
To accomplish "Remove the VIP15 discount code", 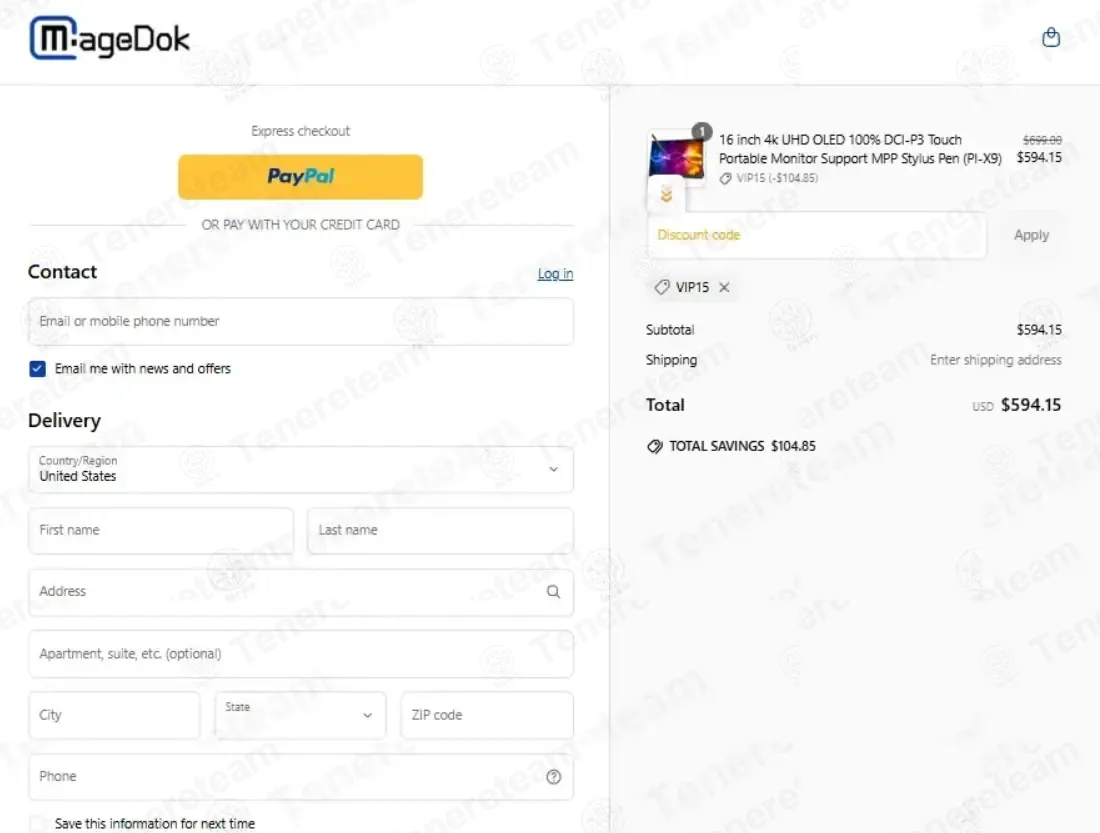I will pos(724,287).
